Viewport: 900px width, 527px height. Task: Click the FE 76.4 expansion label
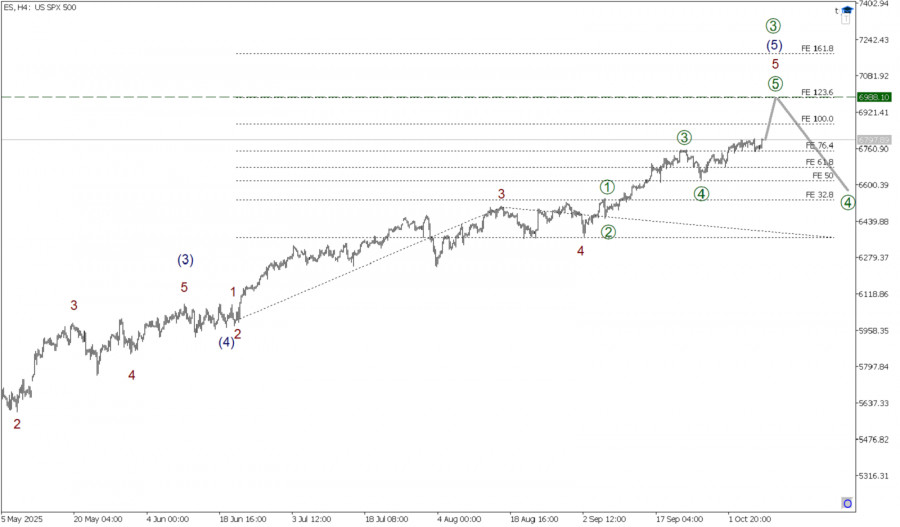pyautogui.click(x=819, y=146)
